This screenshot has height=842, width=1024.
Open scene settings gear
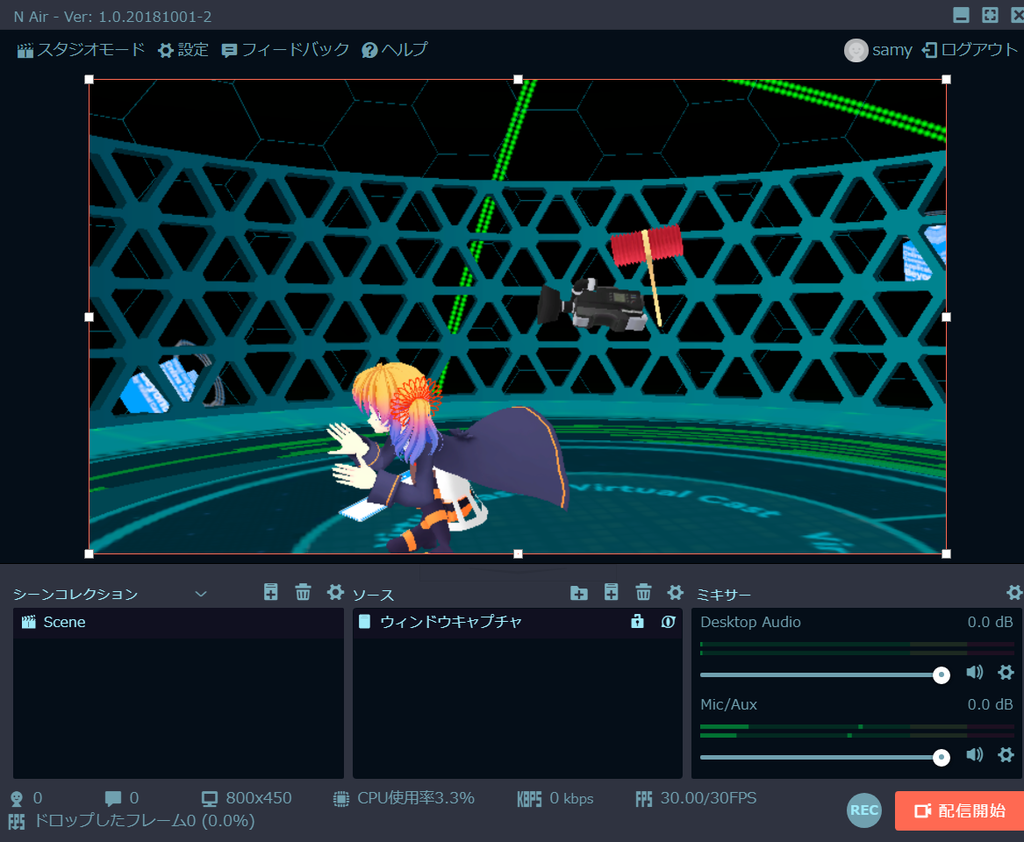pyautogui.click(x=335, y=592)
